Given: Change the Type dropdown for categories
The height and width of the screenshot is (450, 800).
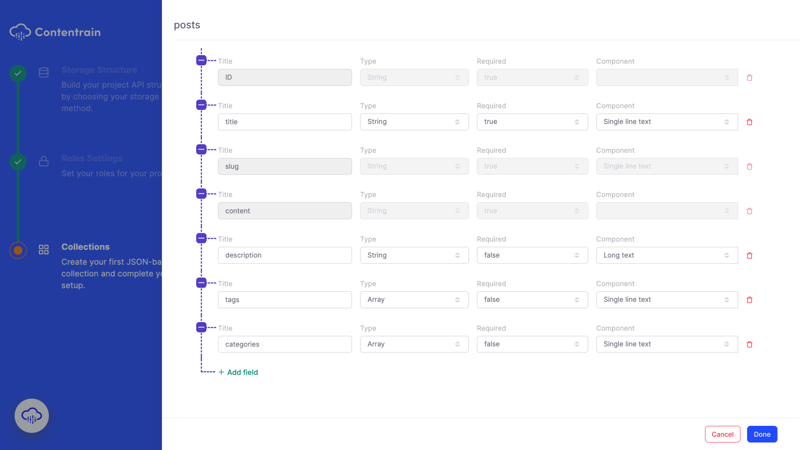Looking at the screenshot, I should pos(414,344).
